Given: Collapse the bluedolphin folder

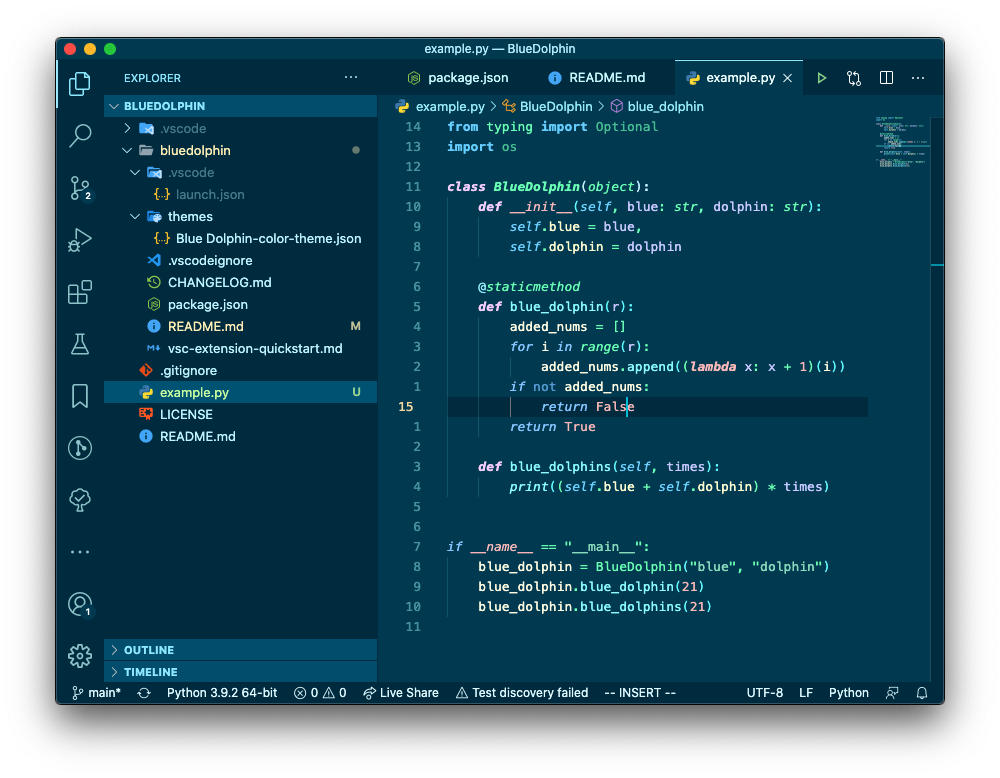Looking at the screenshot, I should pyautogui.click(x=240, y=150).
